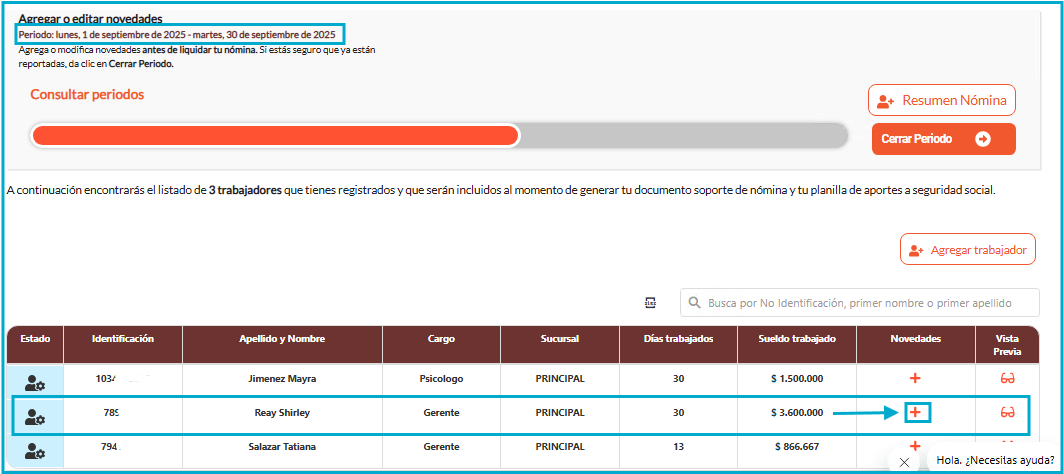The height and width of the screenshot is (474, 1064).
Task: Click the Apellido y Nombre column header
Action: coord(282,339)
